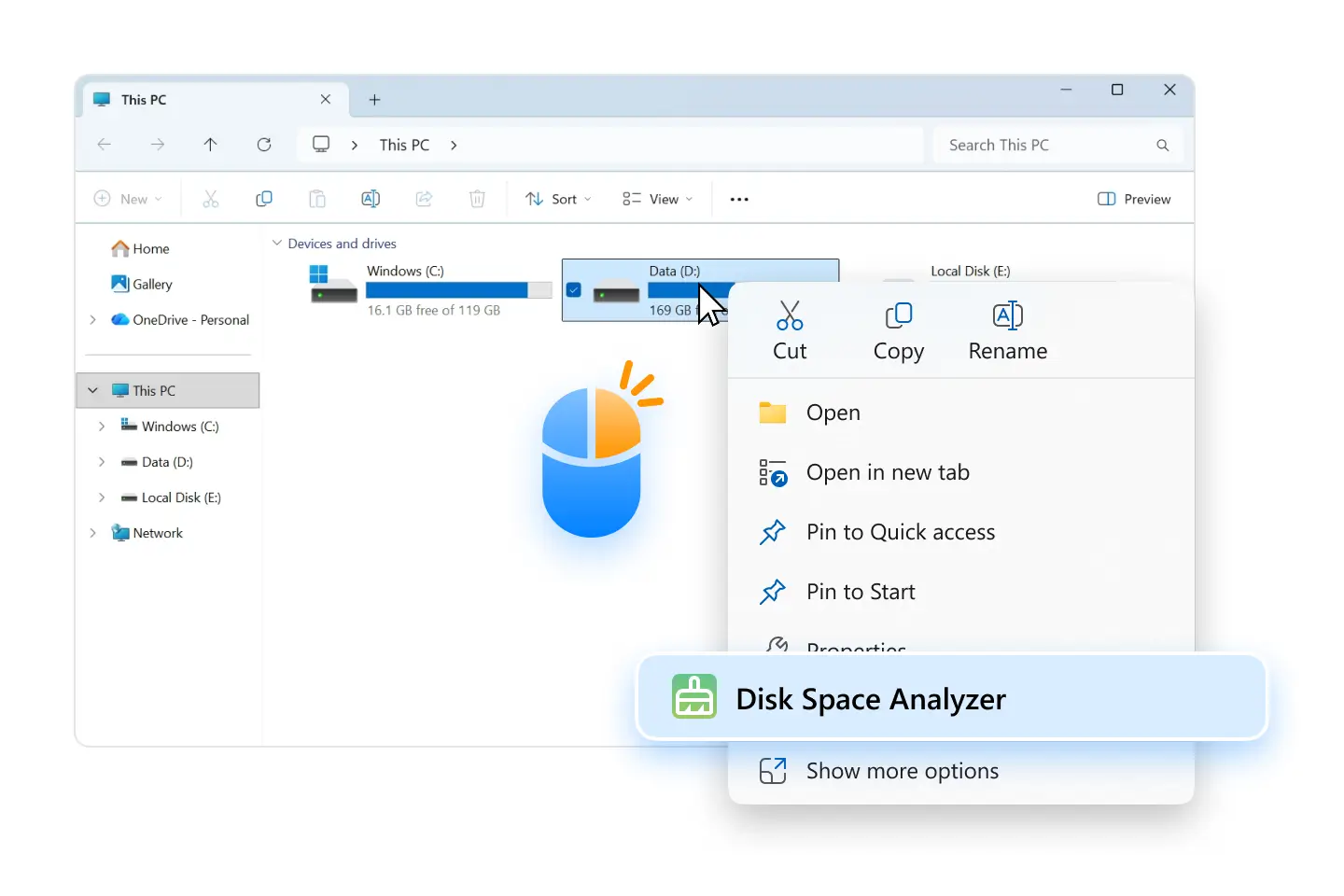Open Gallery from the sidebar
The height and width of the screenshot is (896, 1344).
pos(152,284)
